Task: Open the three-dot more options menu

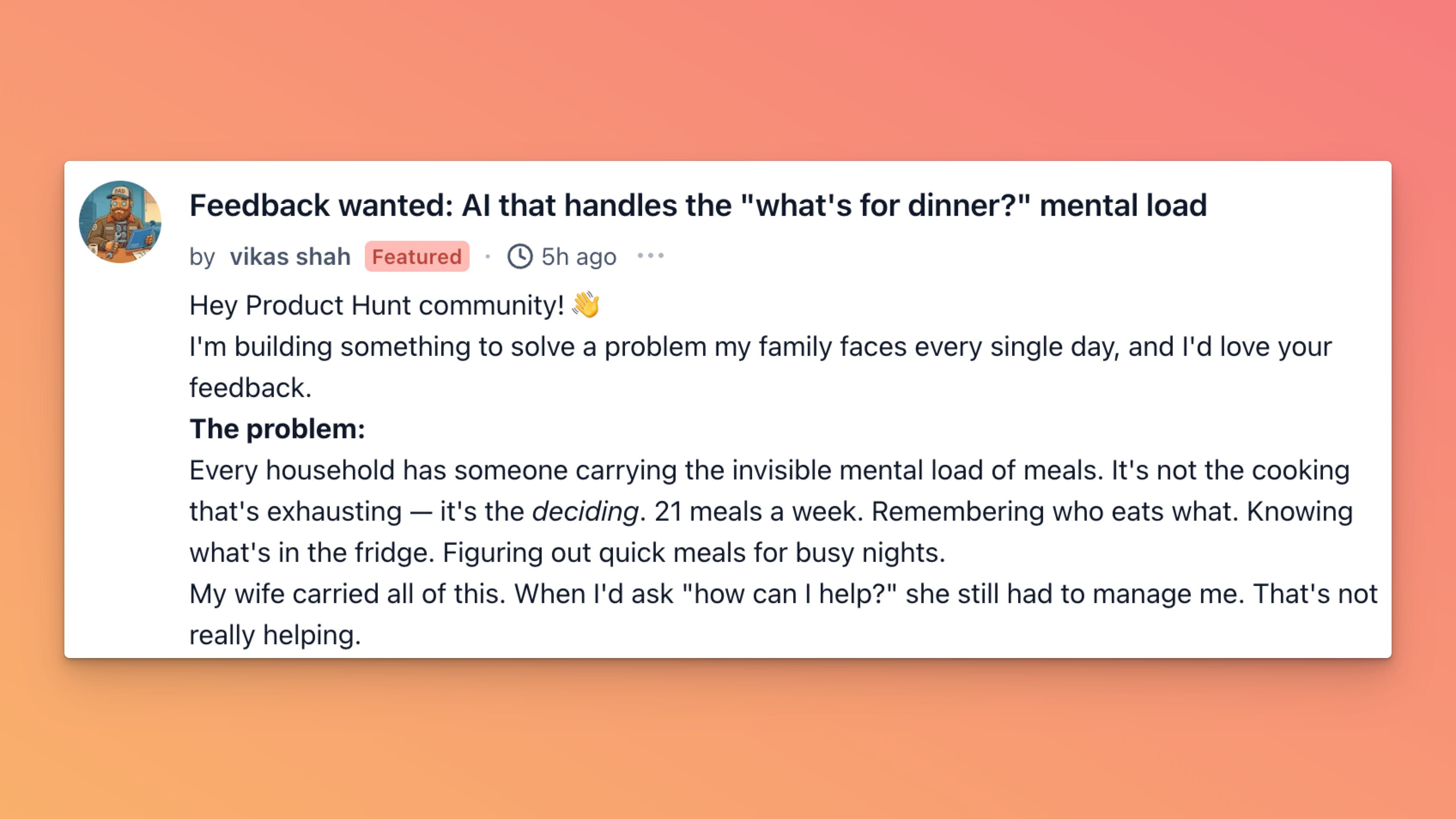Action: (x=651, y=256)
